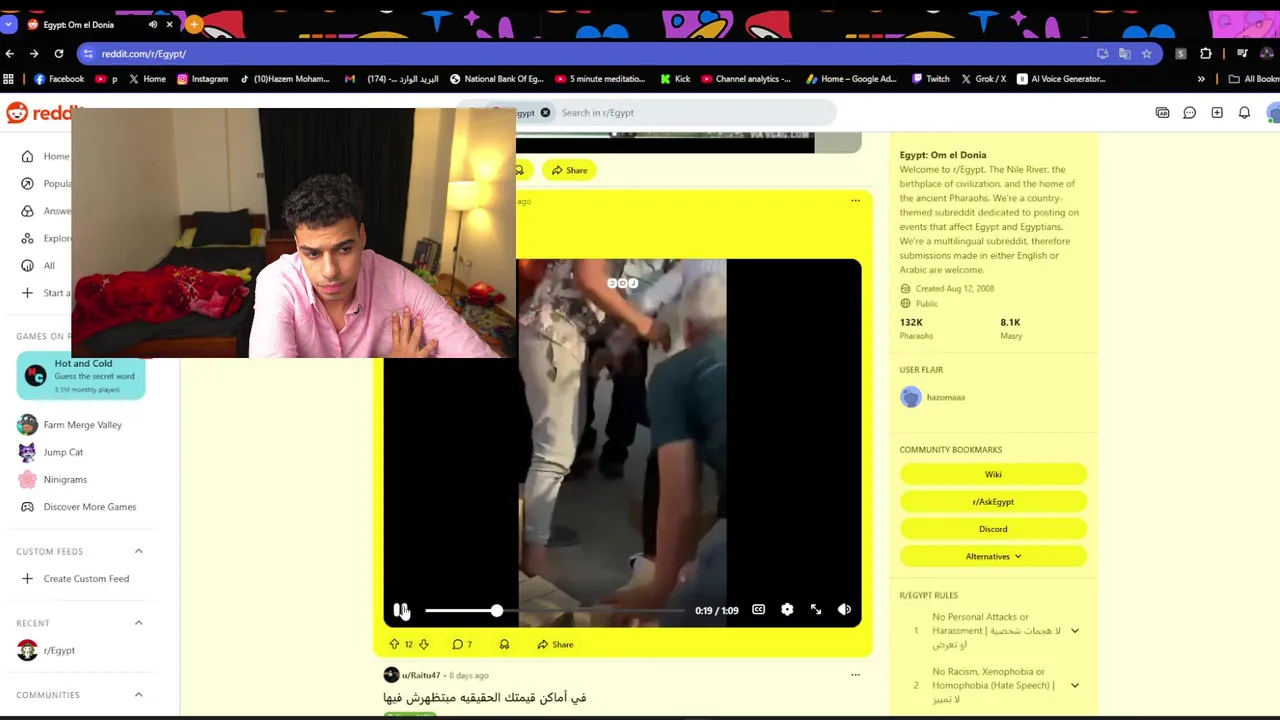1280x720 pixels.
Task: Open Popular feed in sidebar
Action: click(x=45, y=184)
